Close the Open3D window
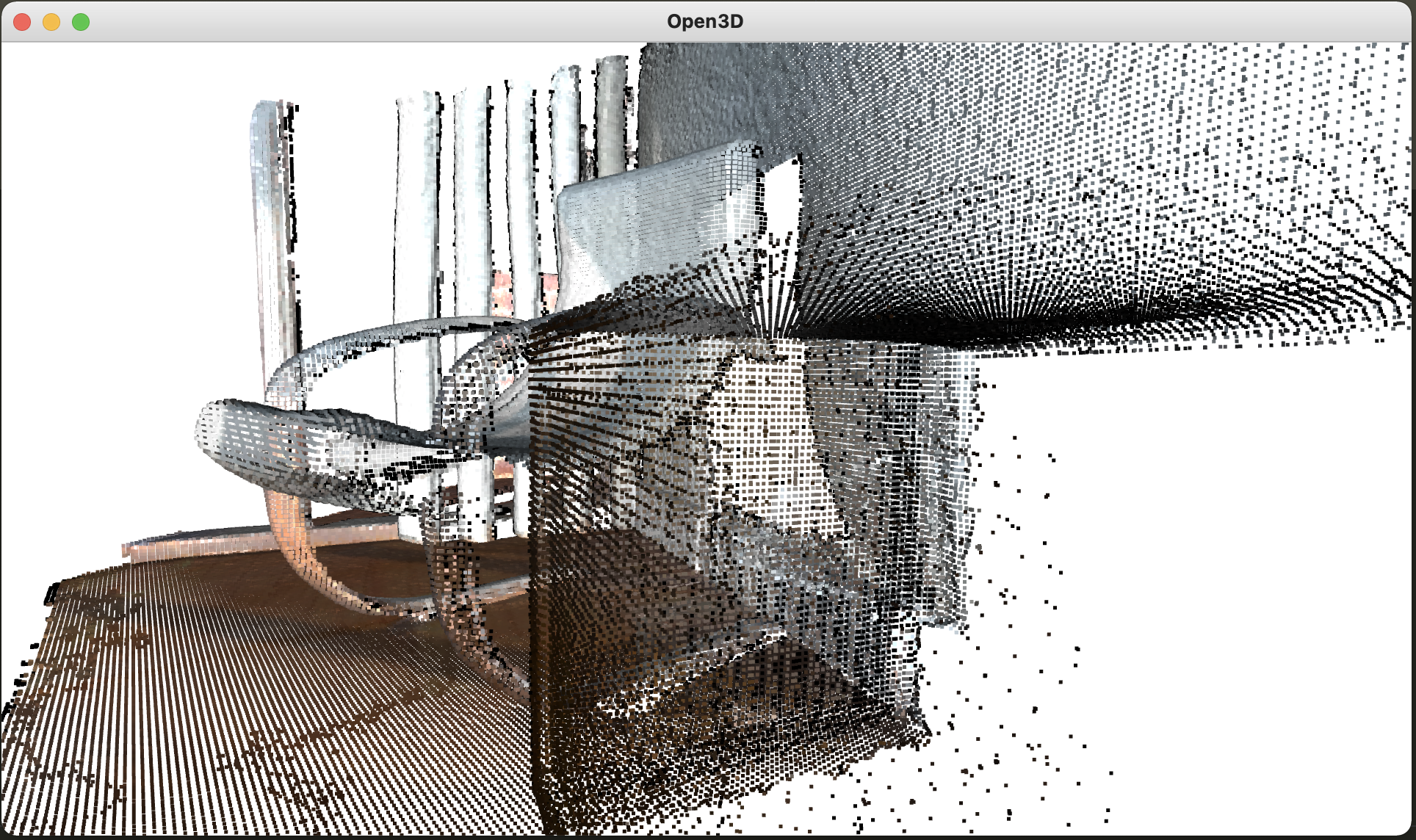The width and height of the screenshot is (1416, 840). point(22,22)
